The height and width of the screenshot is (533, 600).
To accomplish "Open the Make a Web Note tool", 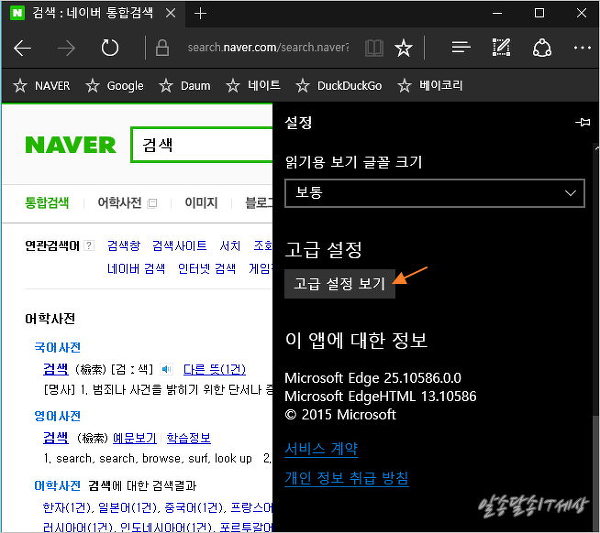I will (x=501, y=48).
